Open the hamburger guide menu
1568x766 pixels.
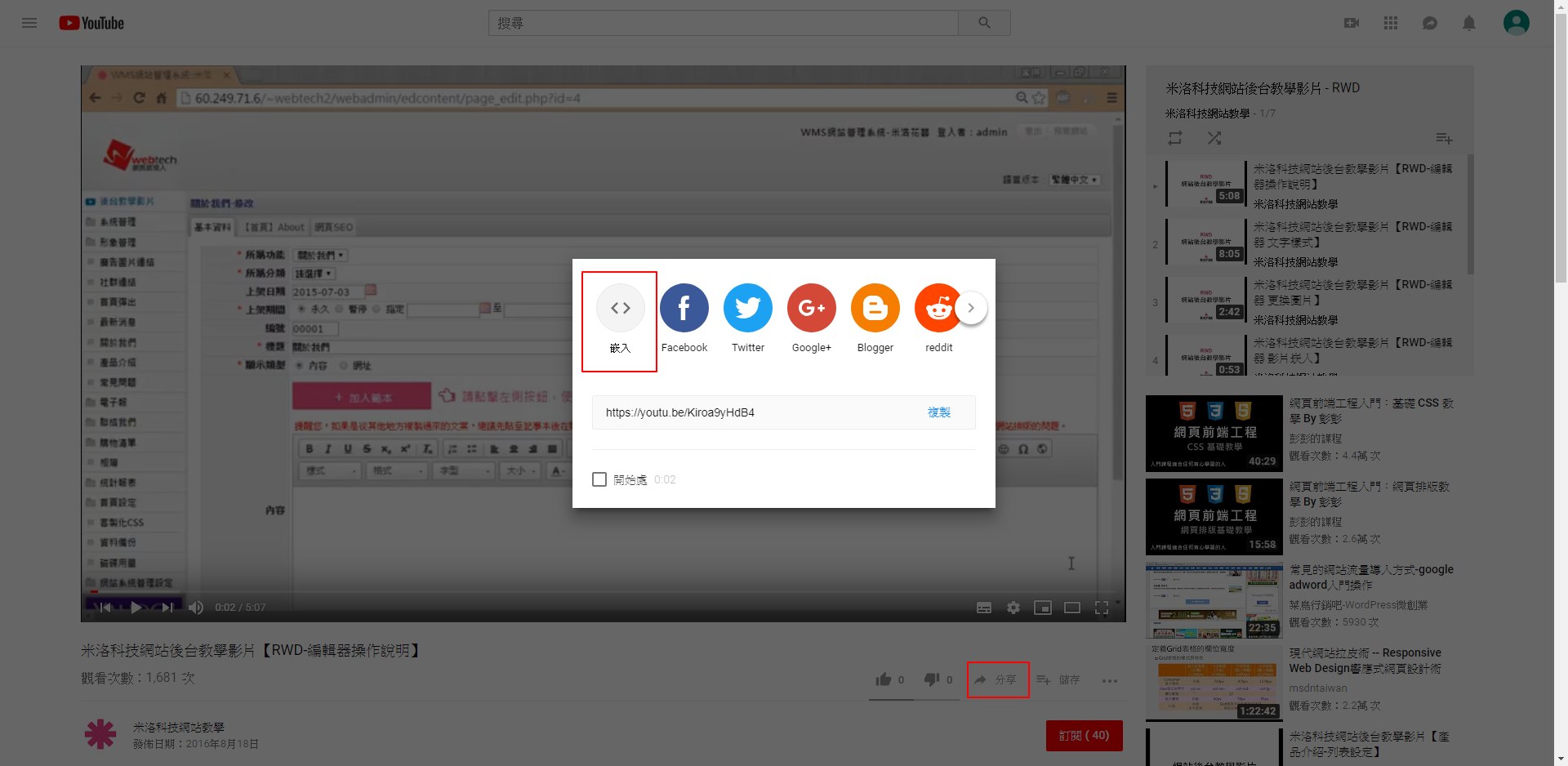[29, 23]
